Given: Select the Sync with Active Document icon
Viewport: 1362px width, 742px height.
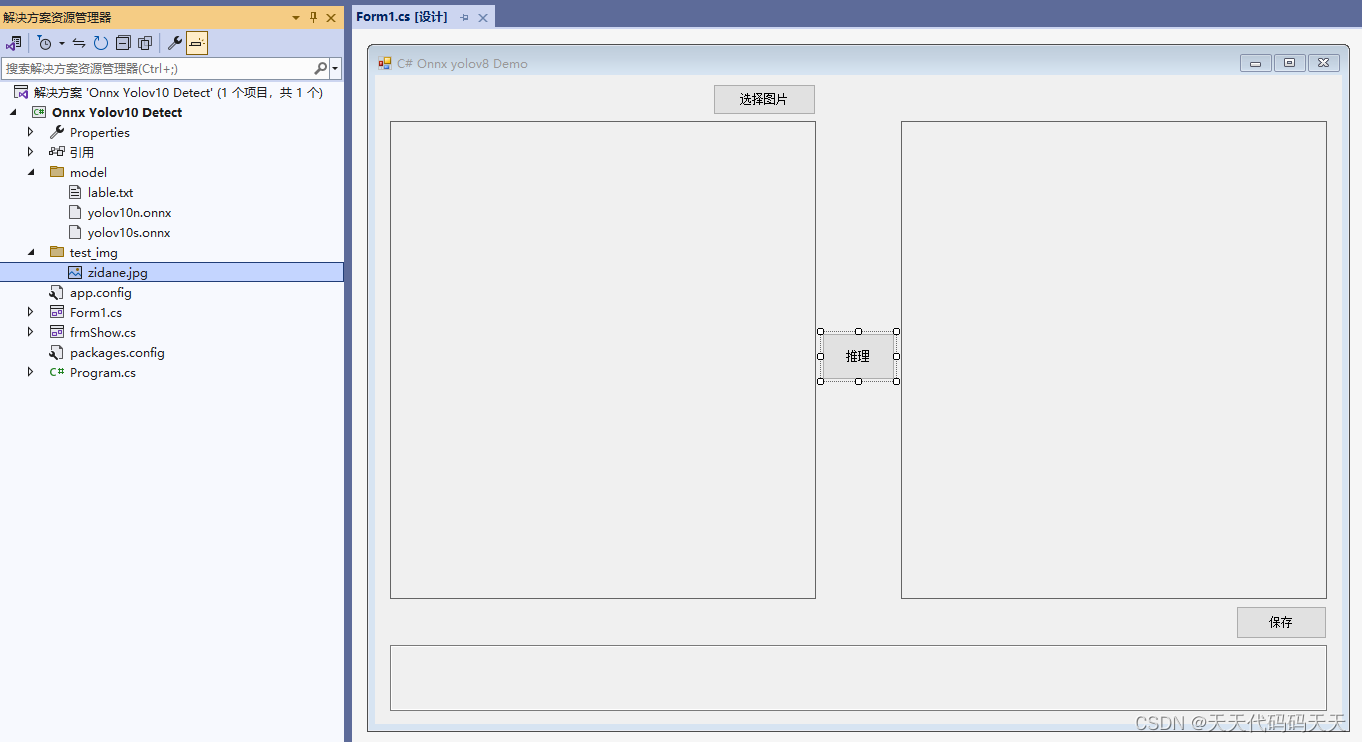Looking at the screenshot, I should click(x=77, y=42).
